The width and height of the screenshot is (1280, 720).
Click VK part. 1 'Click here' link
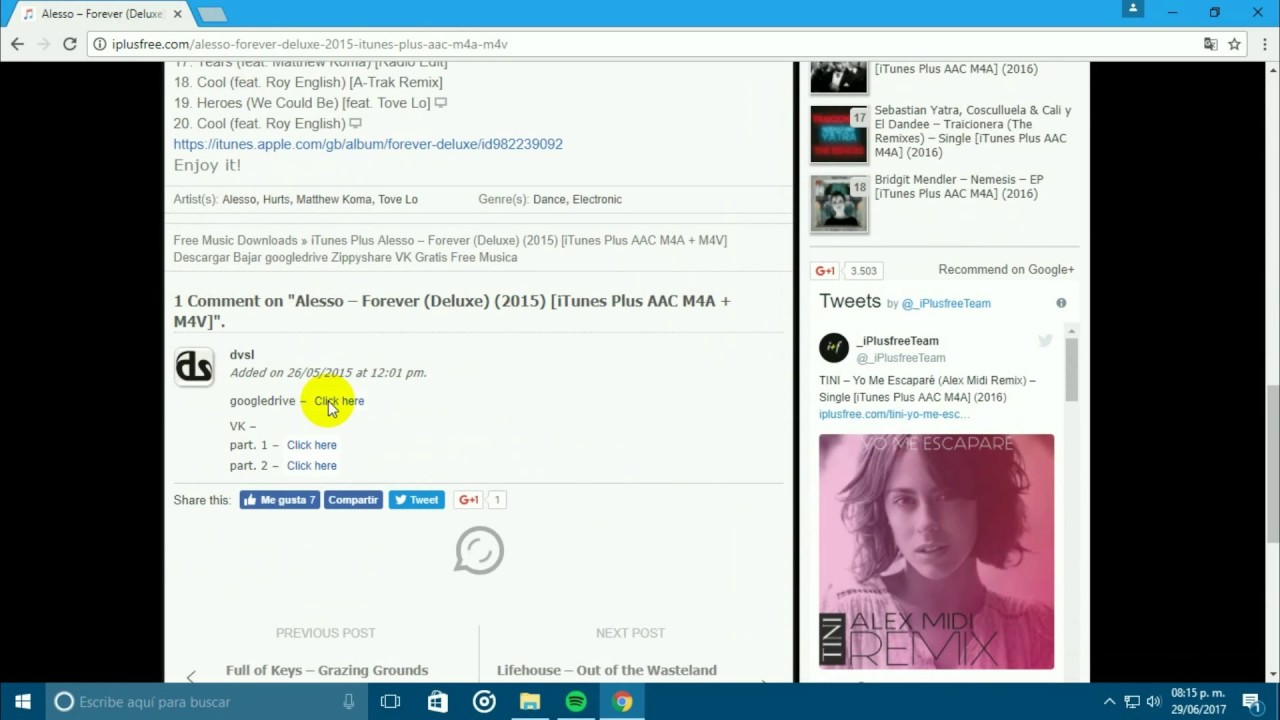(312, 445)
